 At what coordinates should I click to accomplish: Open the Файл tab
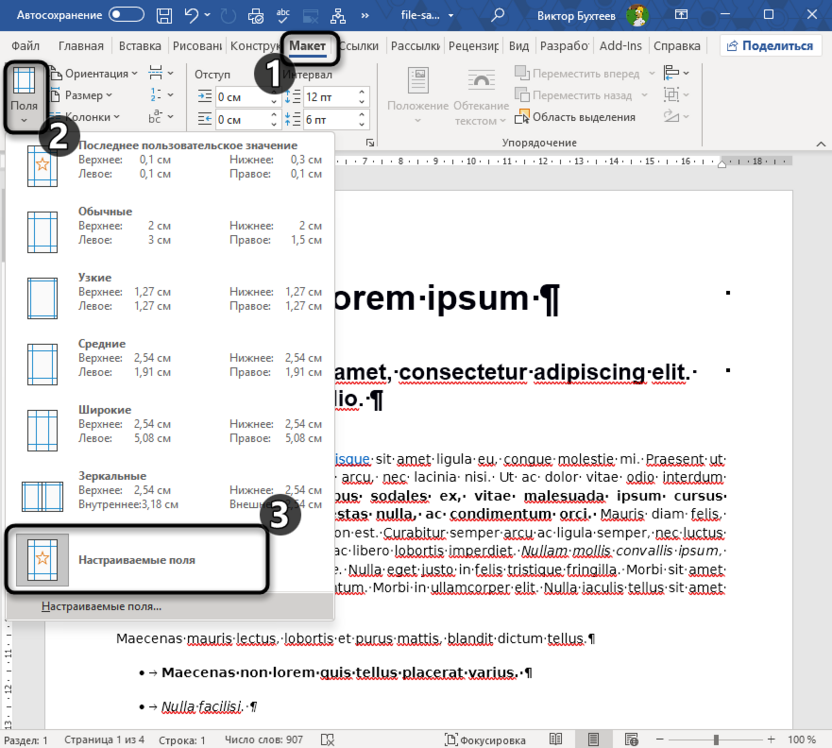coord(25,46)
